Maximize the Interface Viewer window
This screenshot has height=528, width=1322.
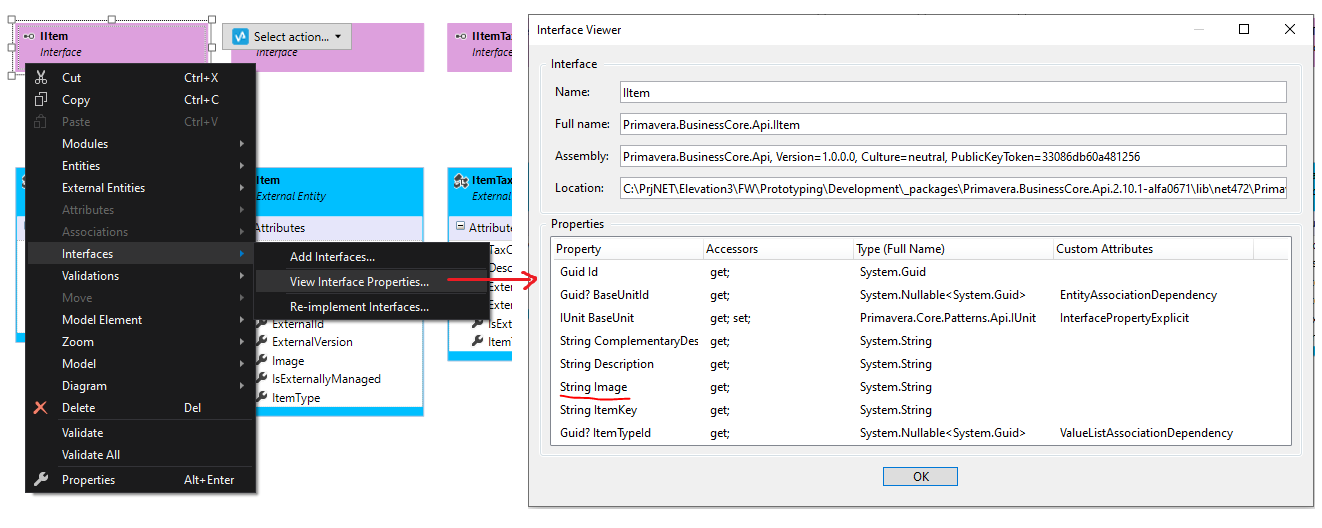click(x=1244, y=29)
